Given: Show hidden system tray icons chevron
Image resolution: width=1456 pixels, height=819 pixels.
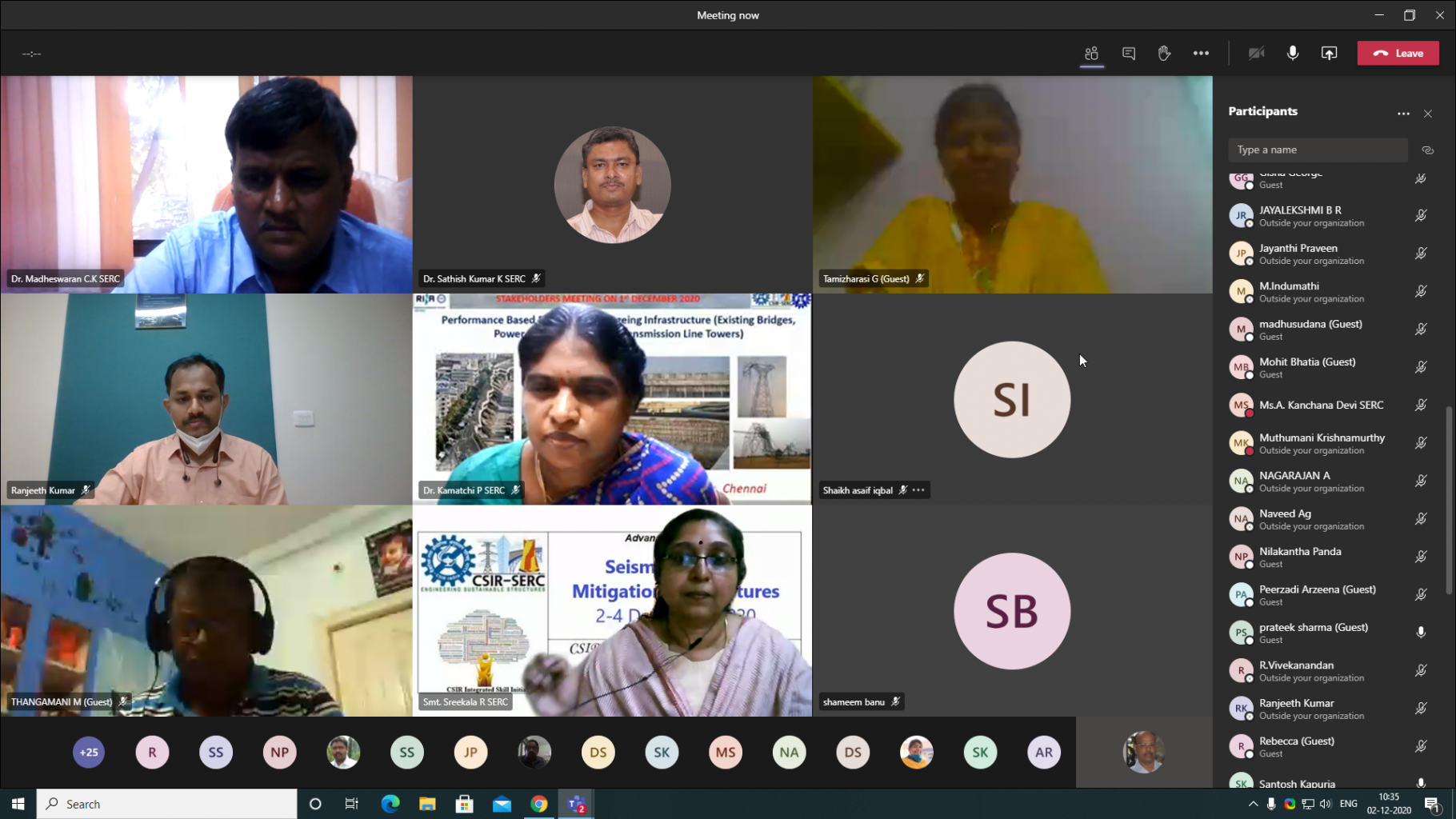Looking at the screenshot, I should pos(1253,804).
